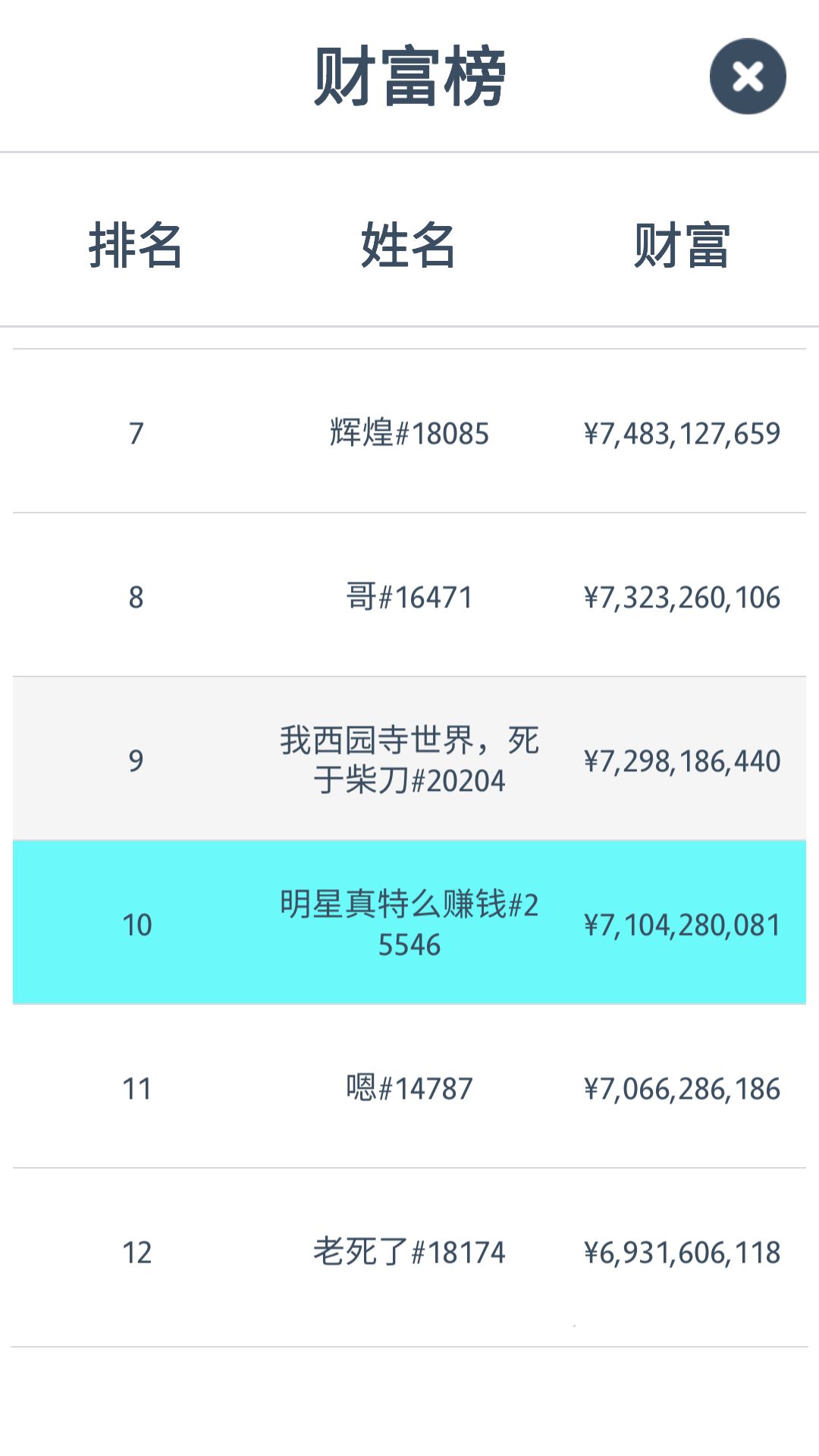
Task: Tap the 财富榜 title heading
Action: 409,76
